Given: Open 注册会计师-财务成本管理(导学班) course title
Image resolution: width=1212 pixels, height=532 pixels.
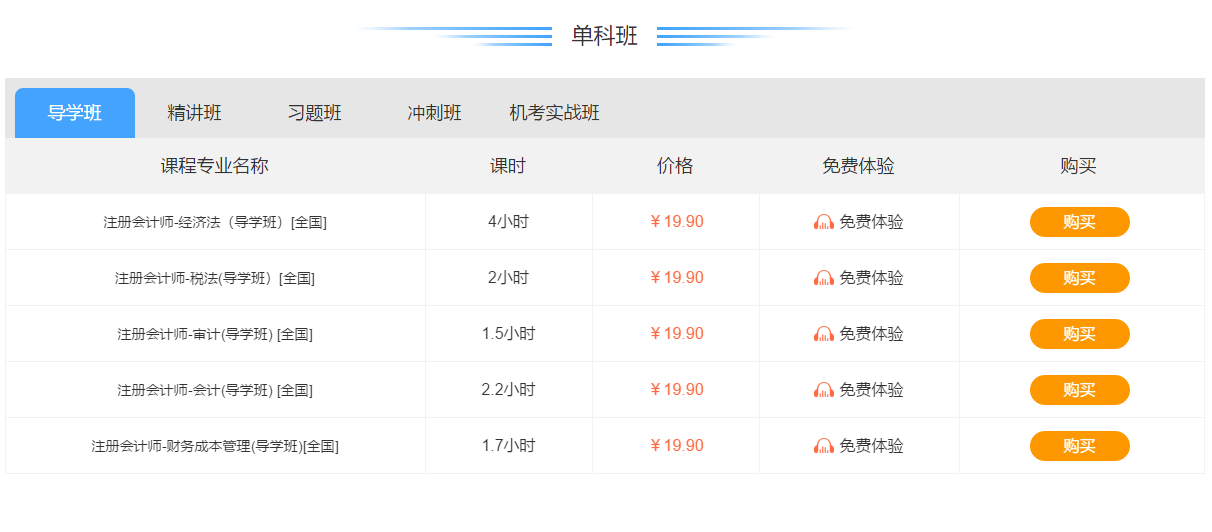Looking at the screenshot, I should (x=215, y=446).
